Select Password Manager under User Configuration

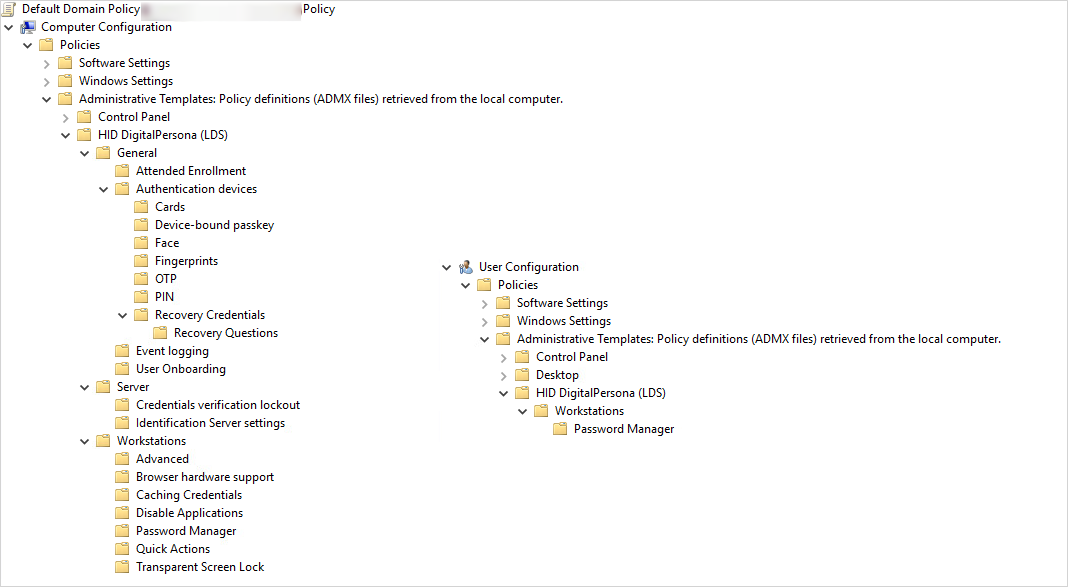coord(623,429)
